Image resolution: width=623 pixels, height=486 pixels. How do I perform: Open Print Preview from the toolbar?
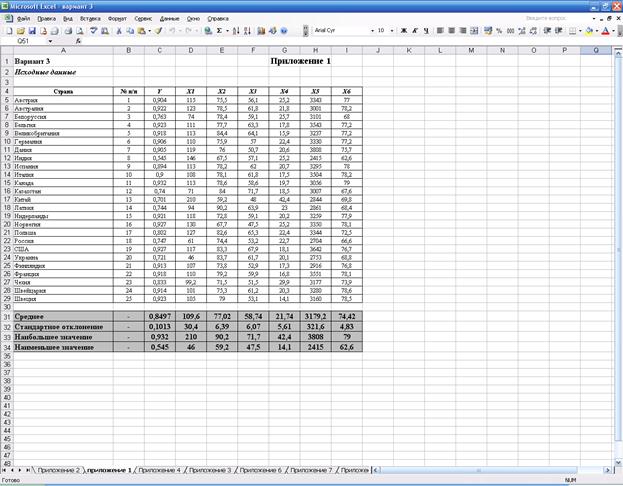80,31
